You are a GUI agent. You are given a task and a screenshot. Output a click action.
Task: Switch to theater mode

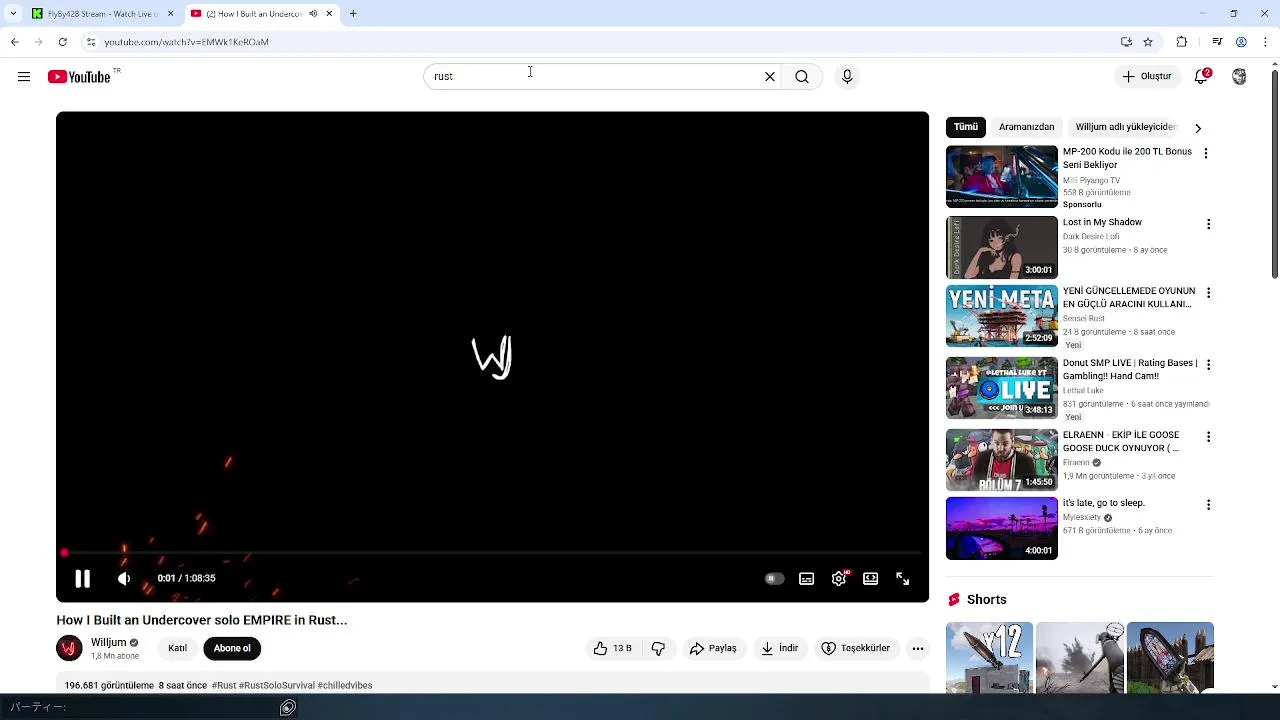click(x=871, y=579)
